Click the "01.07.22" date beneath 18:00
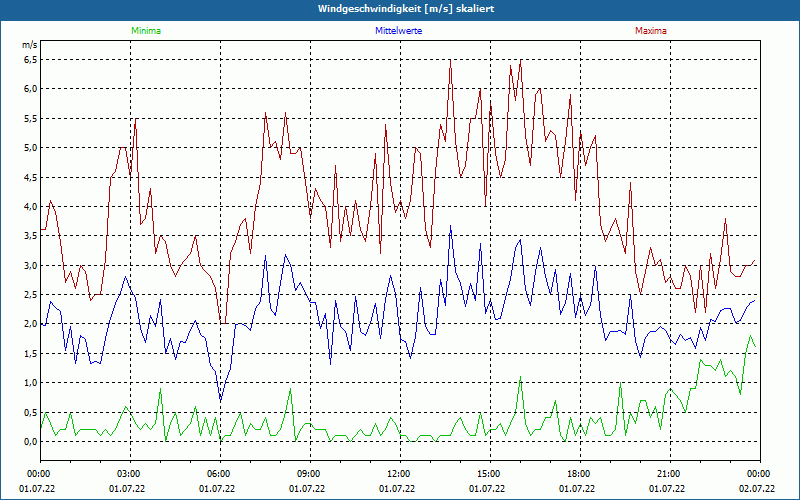 [x=577, y=488]
